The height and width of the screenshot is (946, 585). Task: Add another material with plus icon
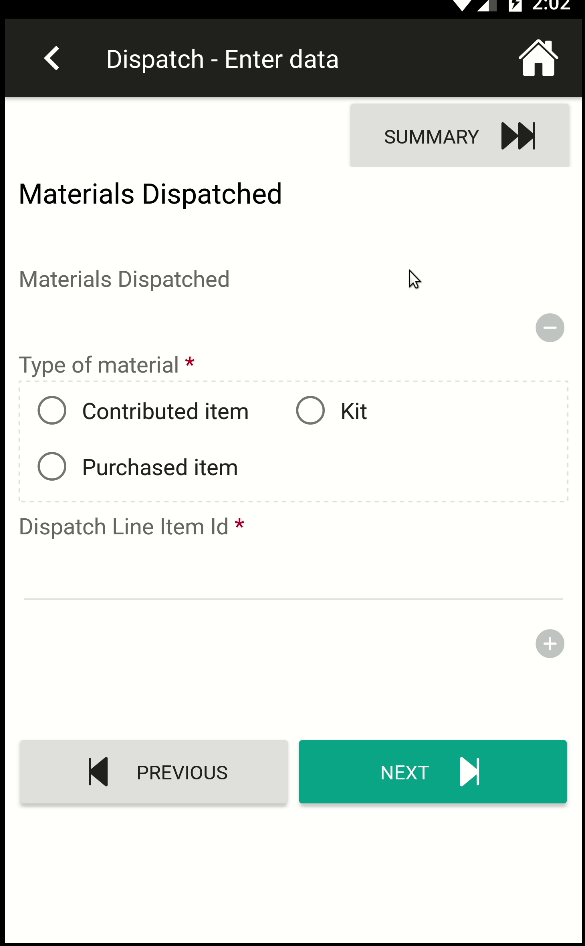pos(549,644)
